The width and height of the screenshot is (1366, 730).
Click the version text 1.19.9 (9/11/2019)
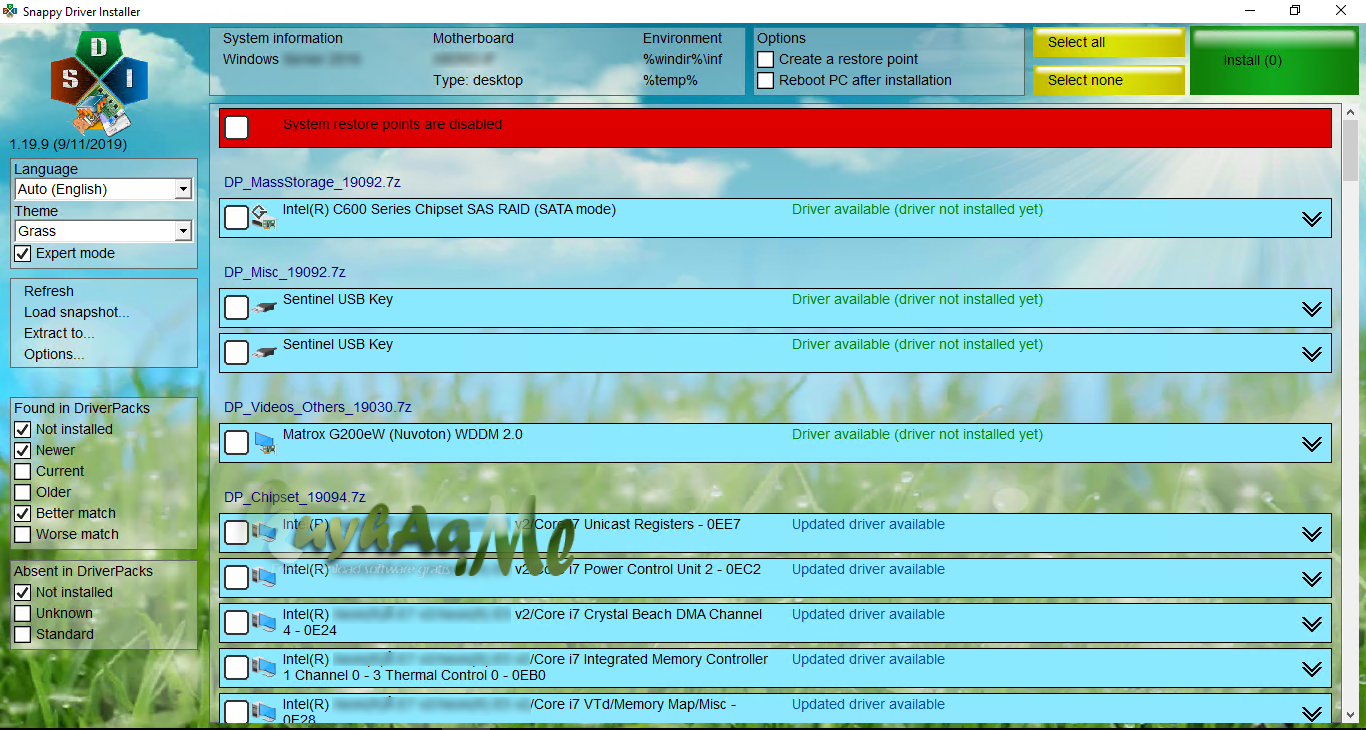(68, 144)
